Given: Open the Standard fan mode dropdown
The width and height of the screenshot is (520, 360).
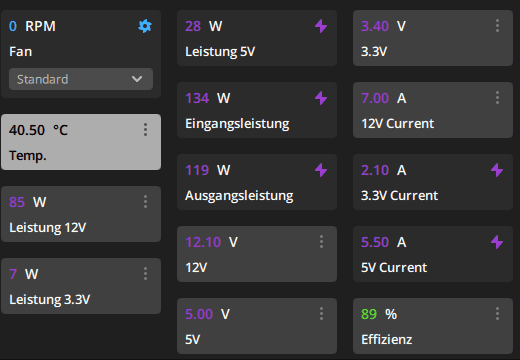Looking at the screenshot, I should click(x=81, y=79).
